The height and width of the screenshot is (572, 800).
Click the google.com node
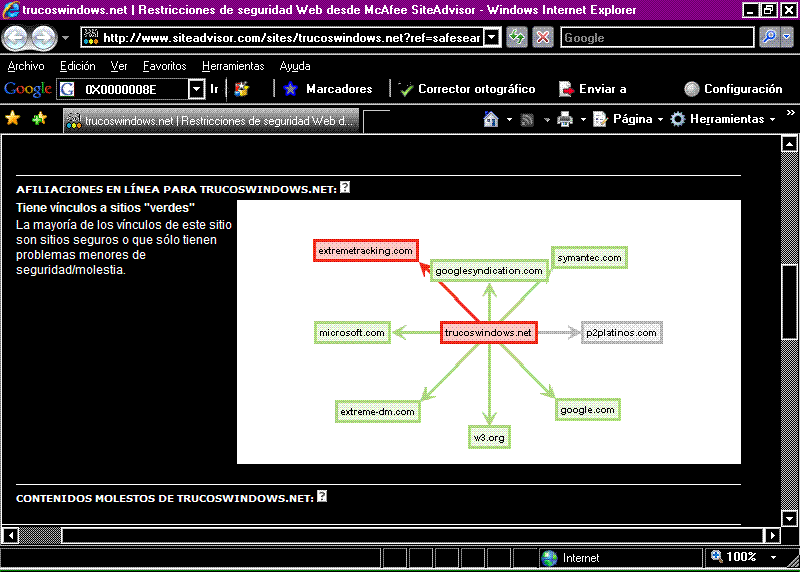(588, 410)
